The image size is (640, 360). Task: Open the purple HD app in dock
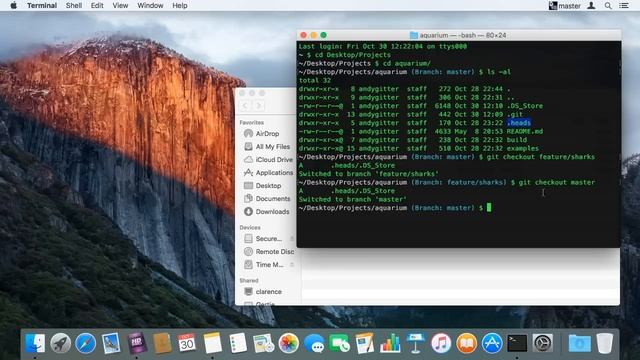(x=137, y=343)
